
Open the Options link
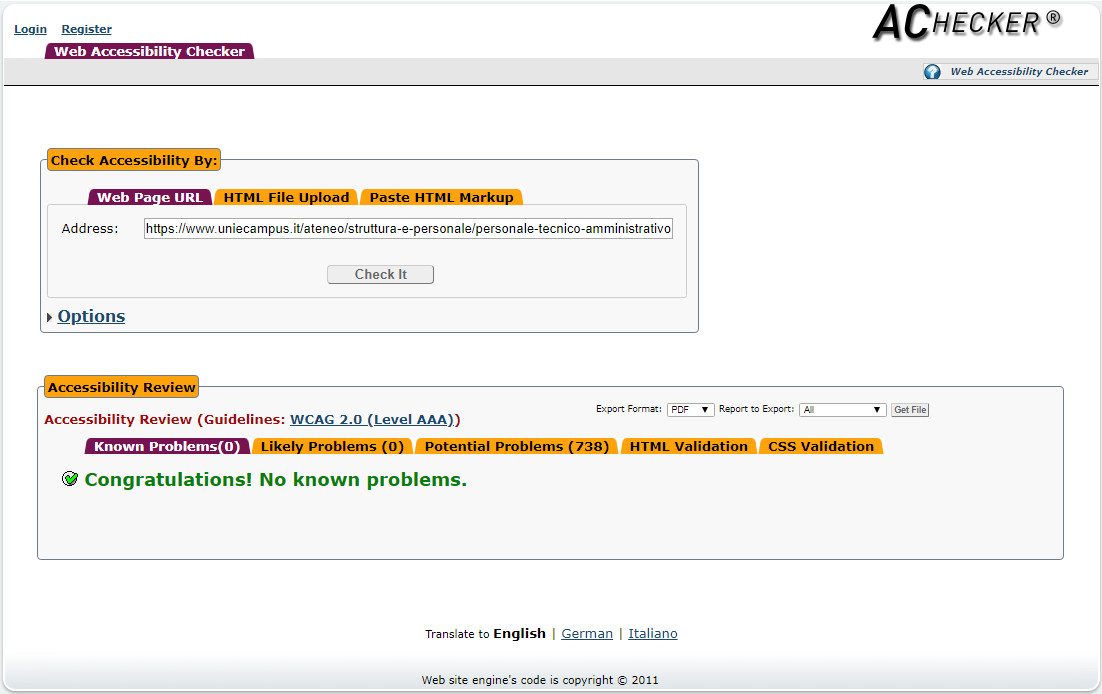pos(91,316)
